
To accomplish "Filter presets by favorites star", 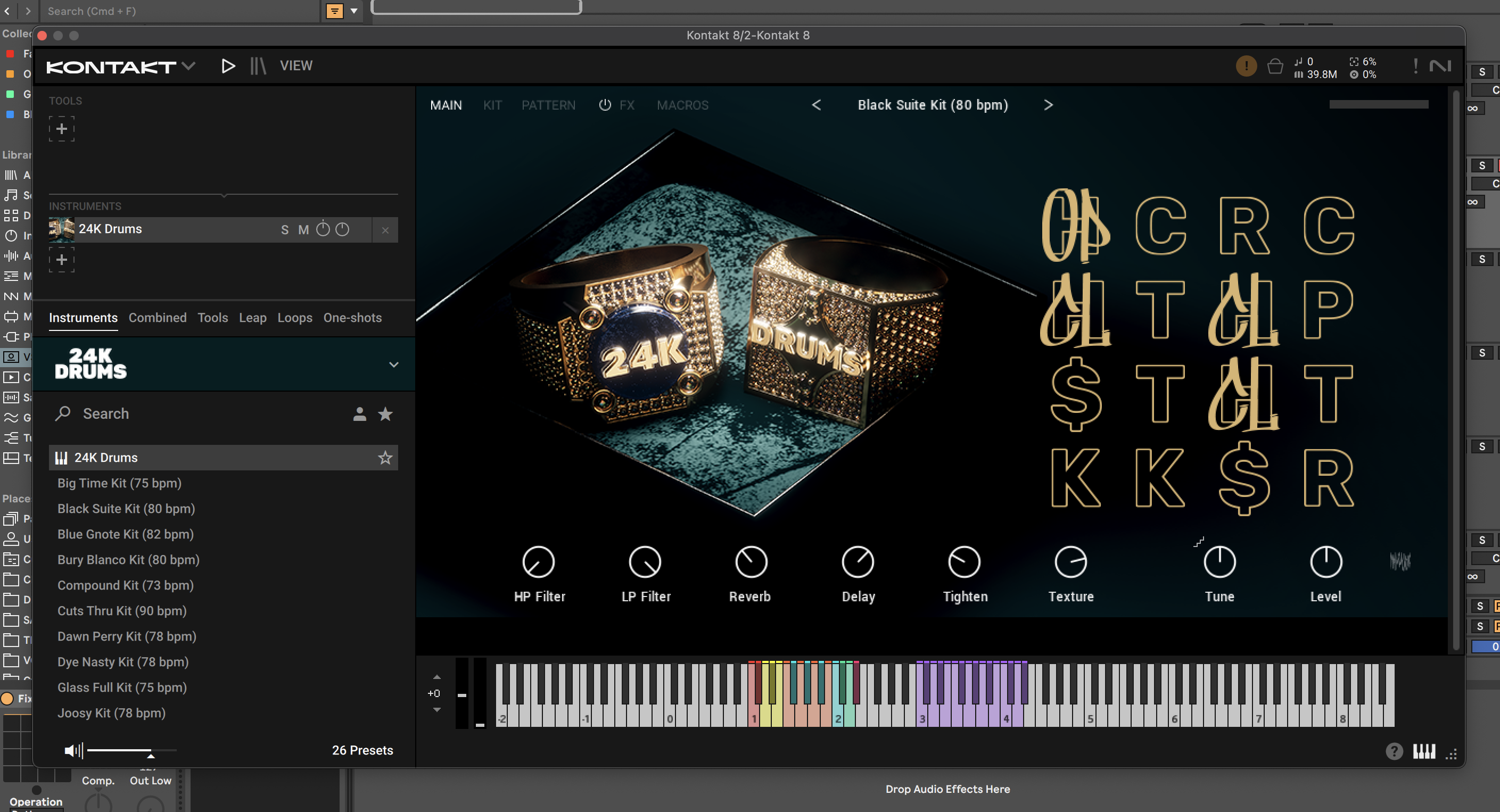I will pos(385,414).
